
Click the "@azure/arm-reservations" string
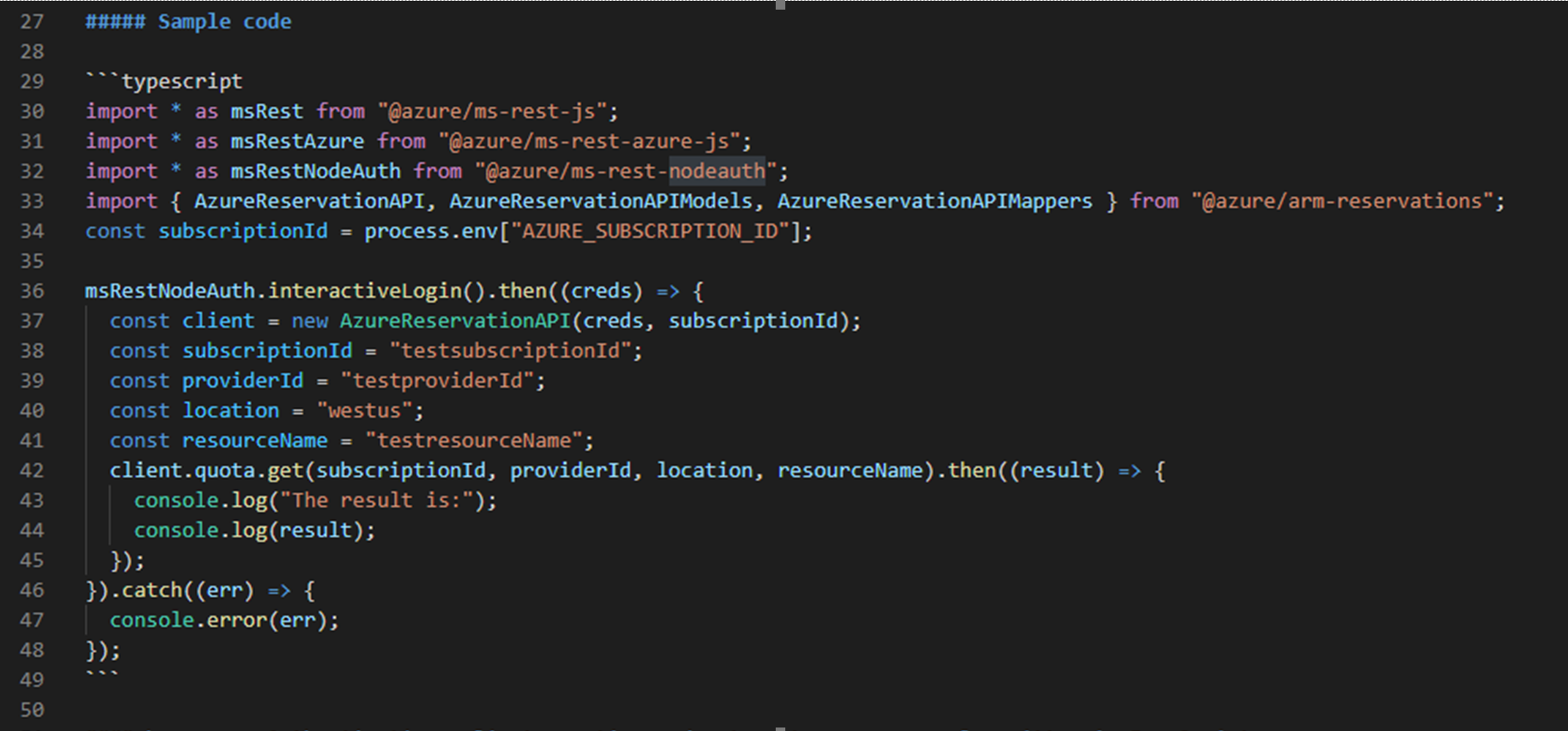[1342, 201]
